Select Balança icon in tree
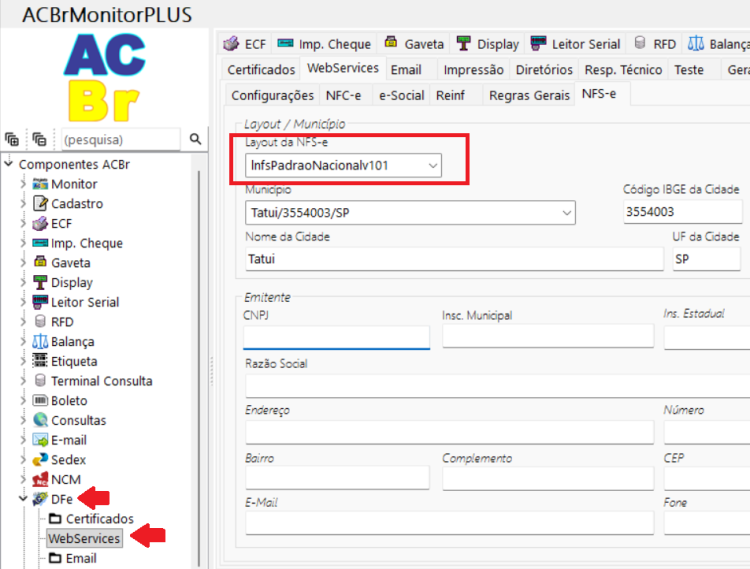Screen dimensions: 750x569 (40, 341)
